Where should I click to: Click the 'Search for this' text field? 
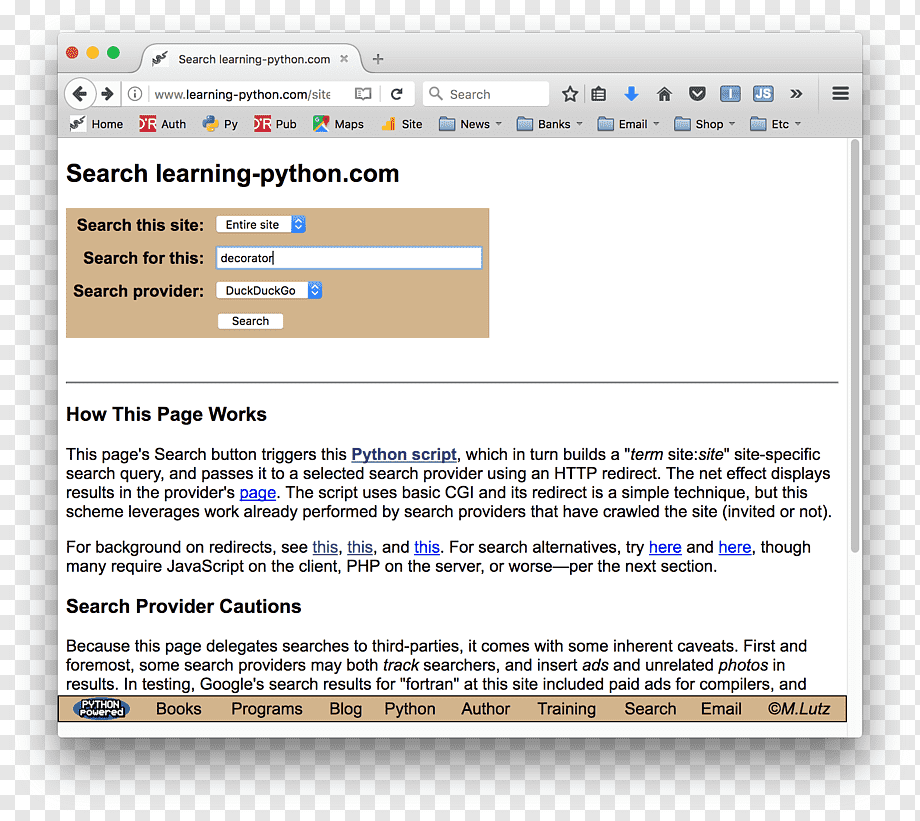pyautogui.click(x=349, y=258)
